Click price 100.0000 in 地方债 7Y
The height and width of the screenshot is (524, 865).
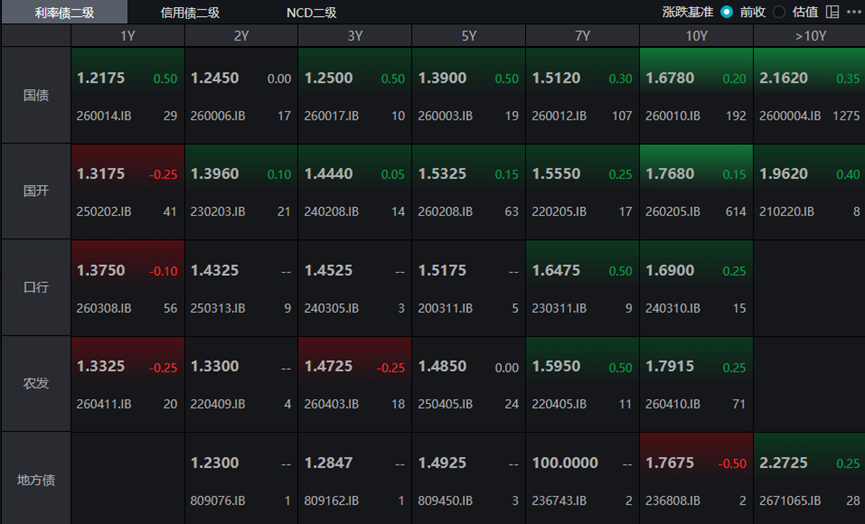point(565,463)
